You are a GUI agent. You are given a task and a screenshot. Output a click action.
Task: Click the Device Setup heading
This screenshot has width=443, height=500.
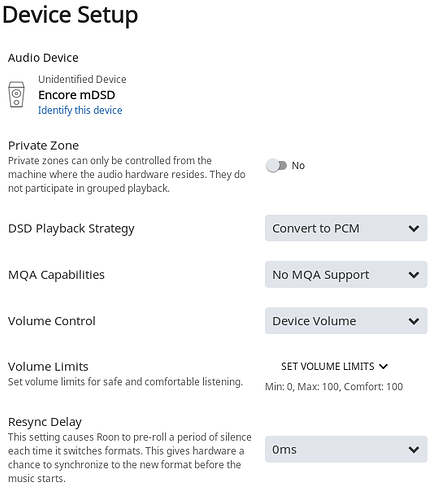point(70,15)
